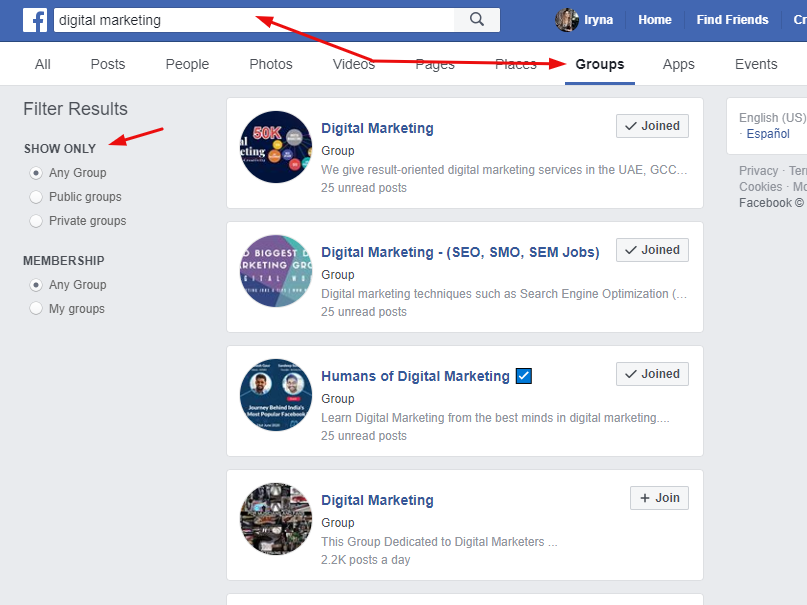This screenshot has width=807, height=605.
Task: Click the search magnifier button
Action: [477, 20]
